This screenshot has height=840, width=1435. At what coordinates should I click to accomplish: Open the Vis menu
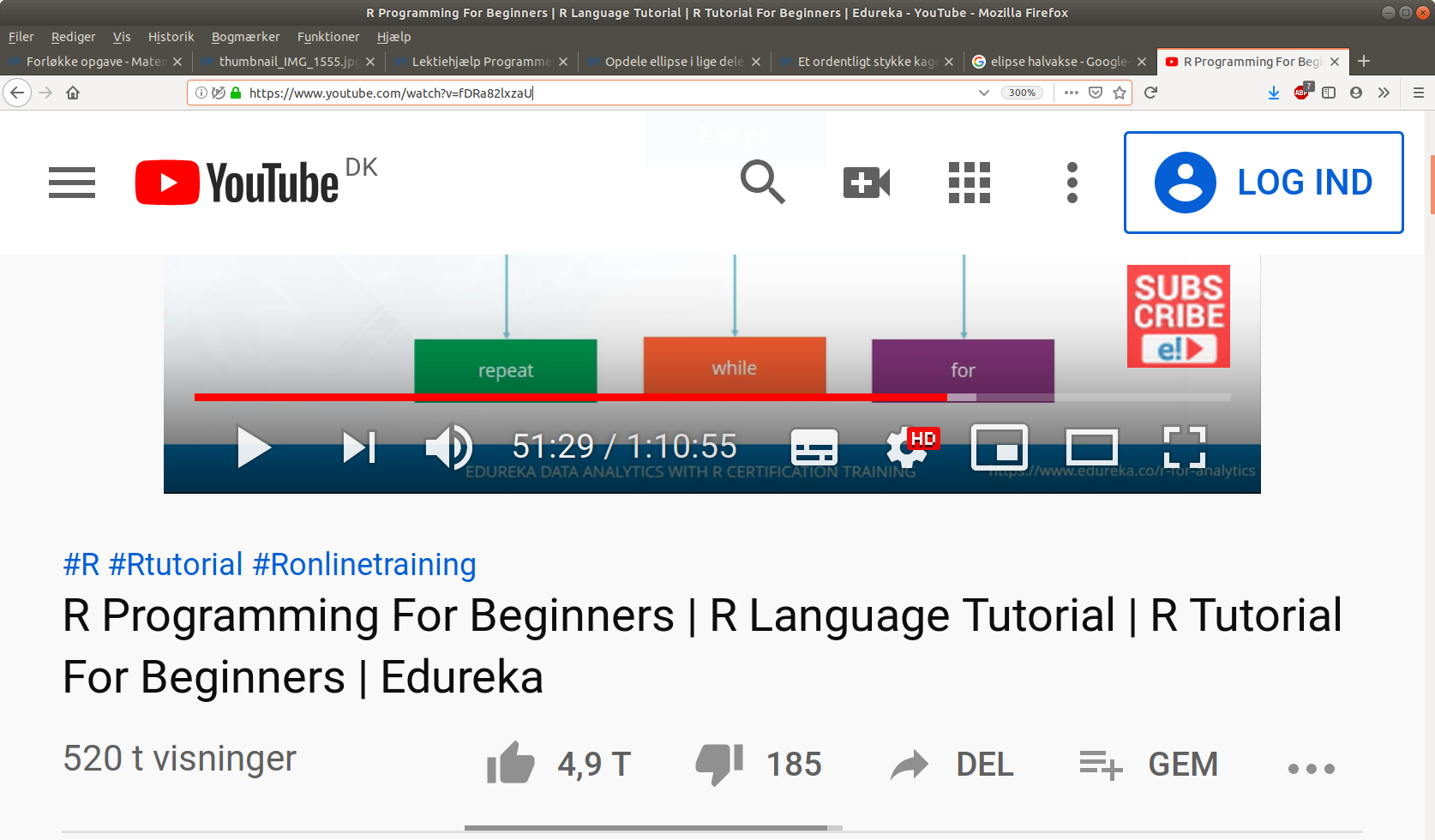tap(122, 37)
